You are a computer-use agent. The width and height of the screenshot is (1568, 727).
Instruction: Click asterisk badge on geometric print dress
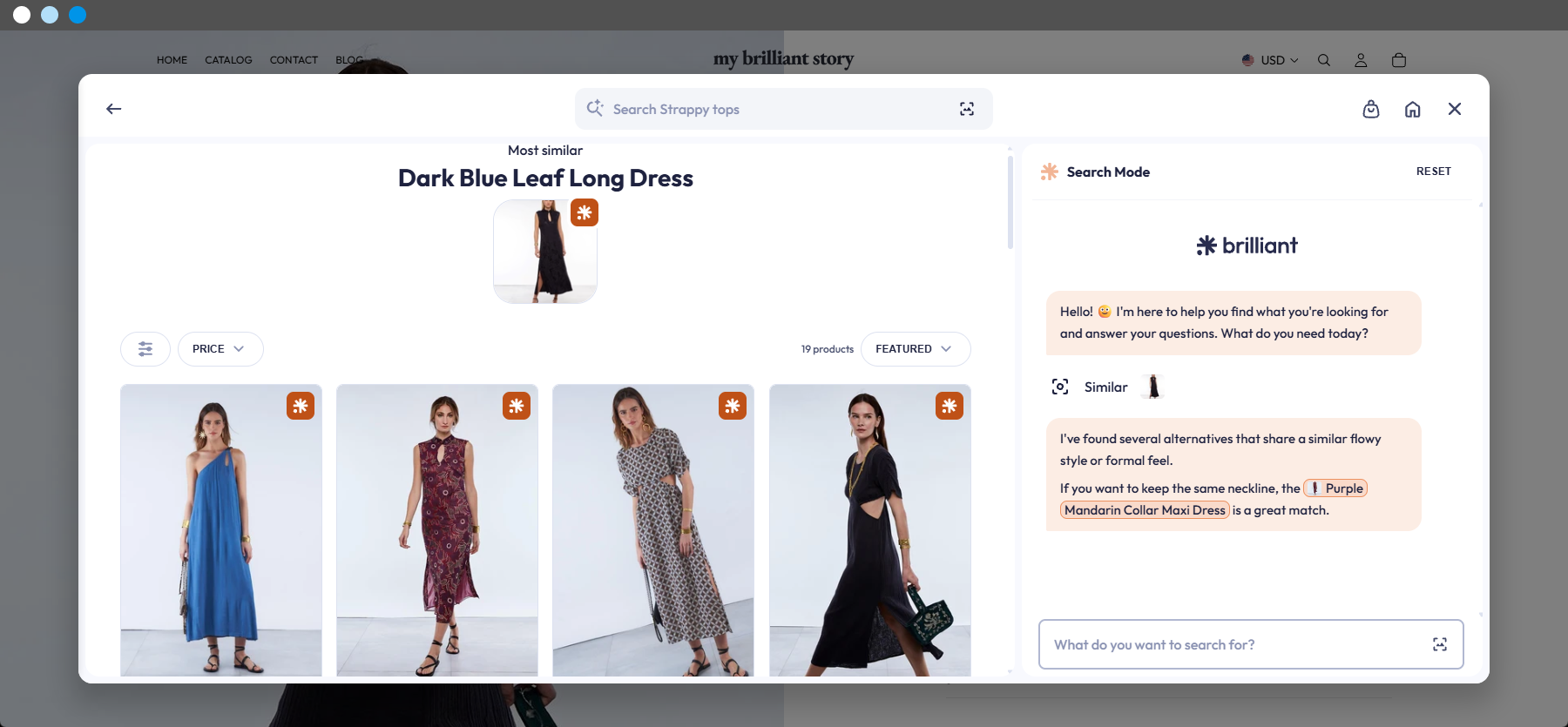tap(733, 406)
